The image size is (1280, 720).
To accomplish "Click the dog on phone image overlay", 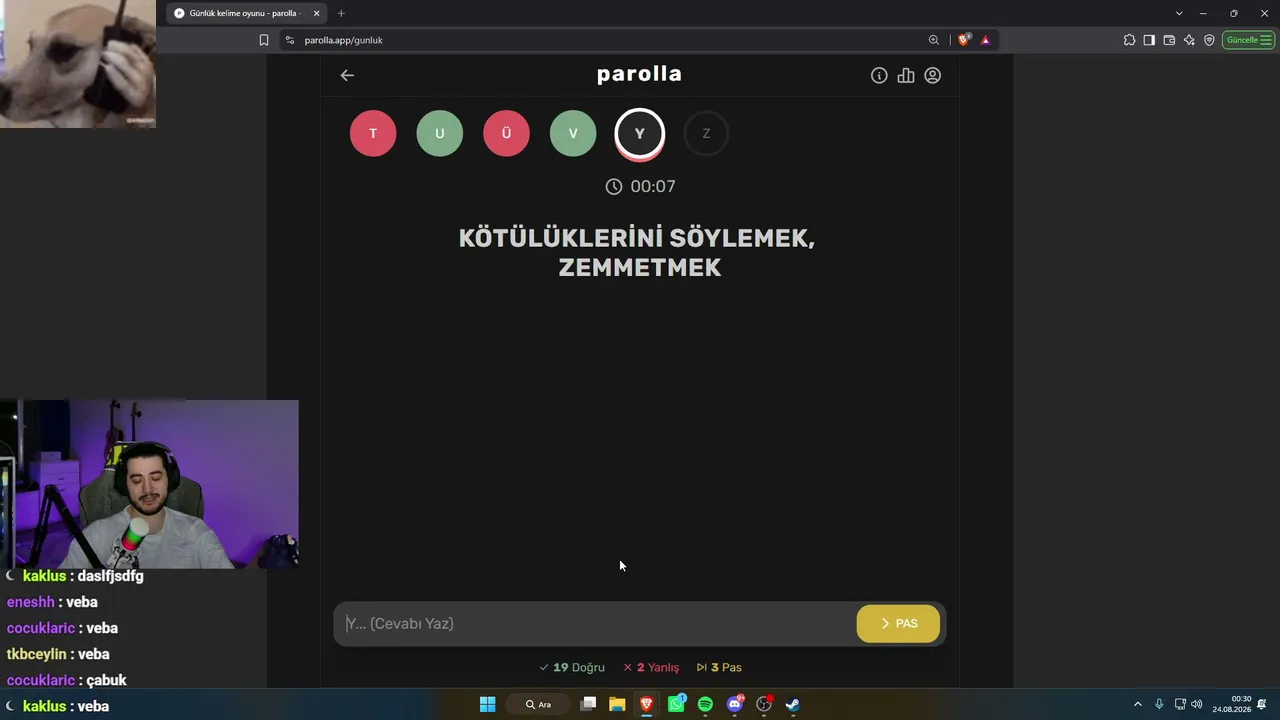I will click(78, 64).
